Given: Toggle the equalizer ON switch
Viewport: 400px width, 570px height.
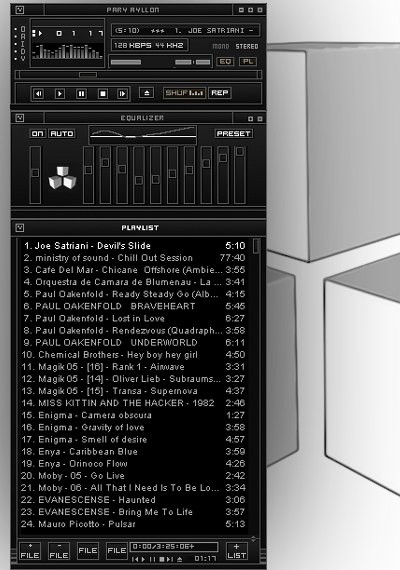Looking at the screenshot, I should [x=37, y=133].
